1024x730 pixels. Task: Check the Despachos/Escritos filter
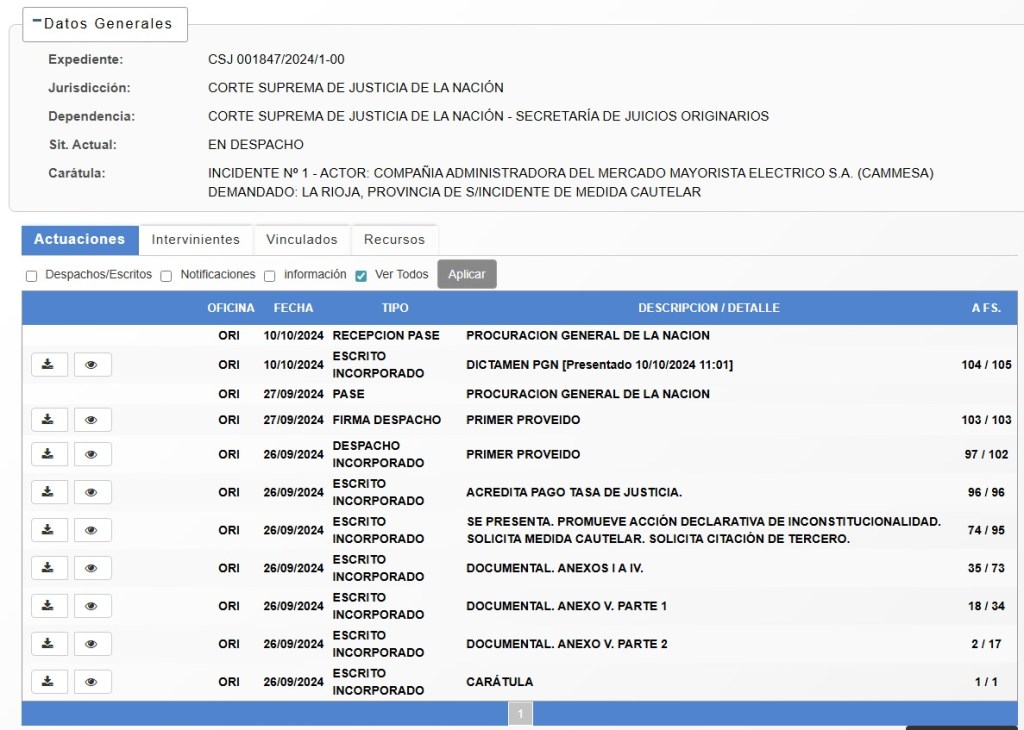tap(31, 276)
